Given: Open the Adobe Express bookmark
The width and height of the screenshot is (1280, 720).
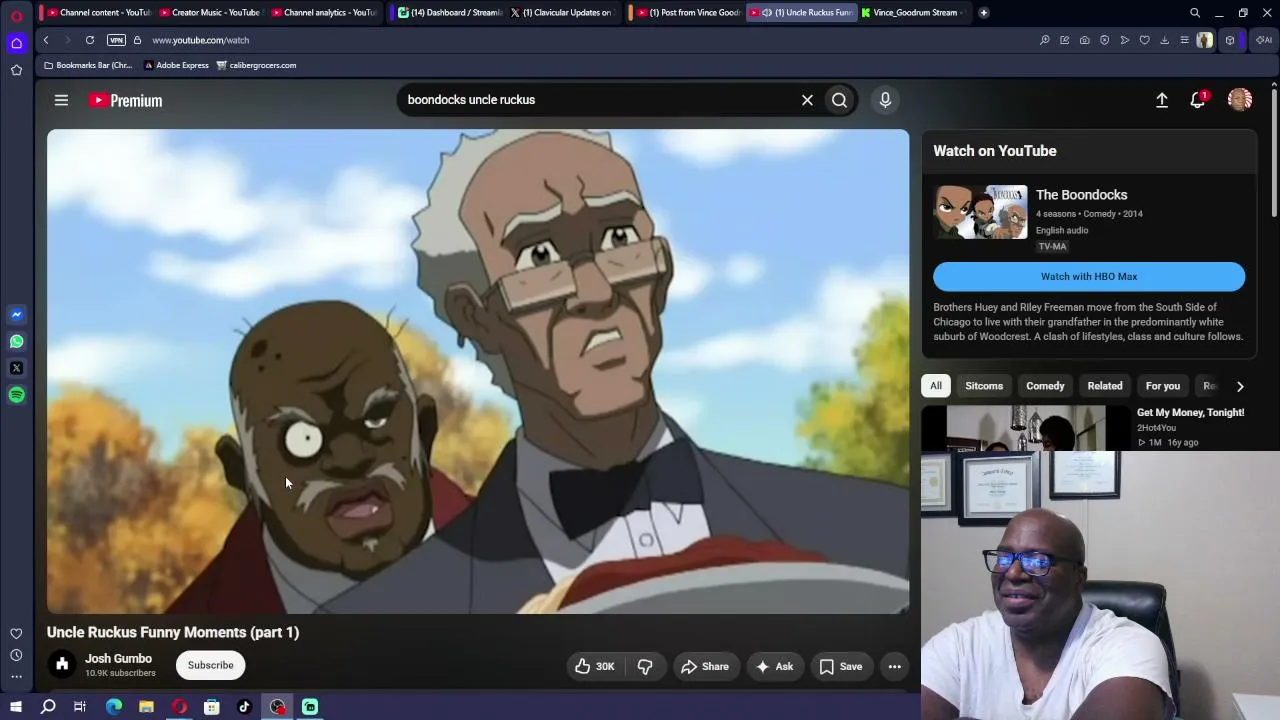Looking at the screenshot, I should (x=176, y=65).
